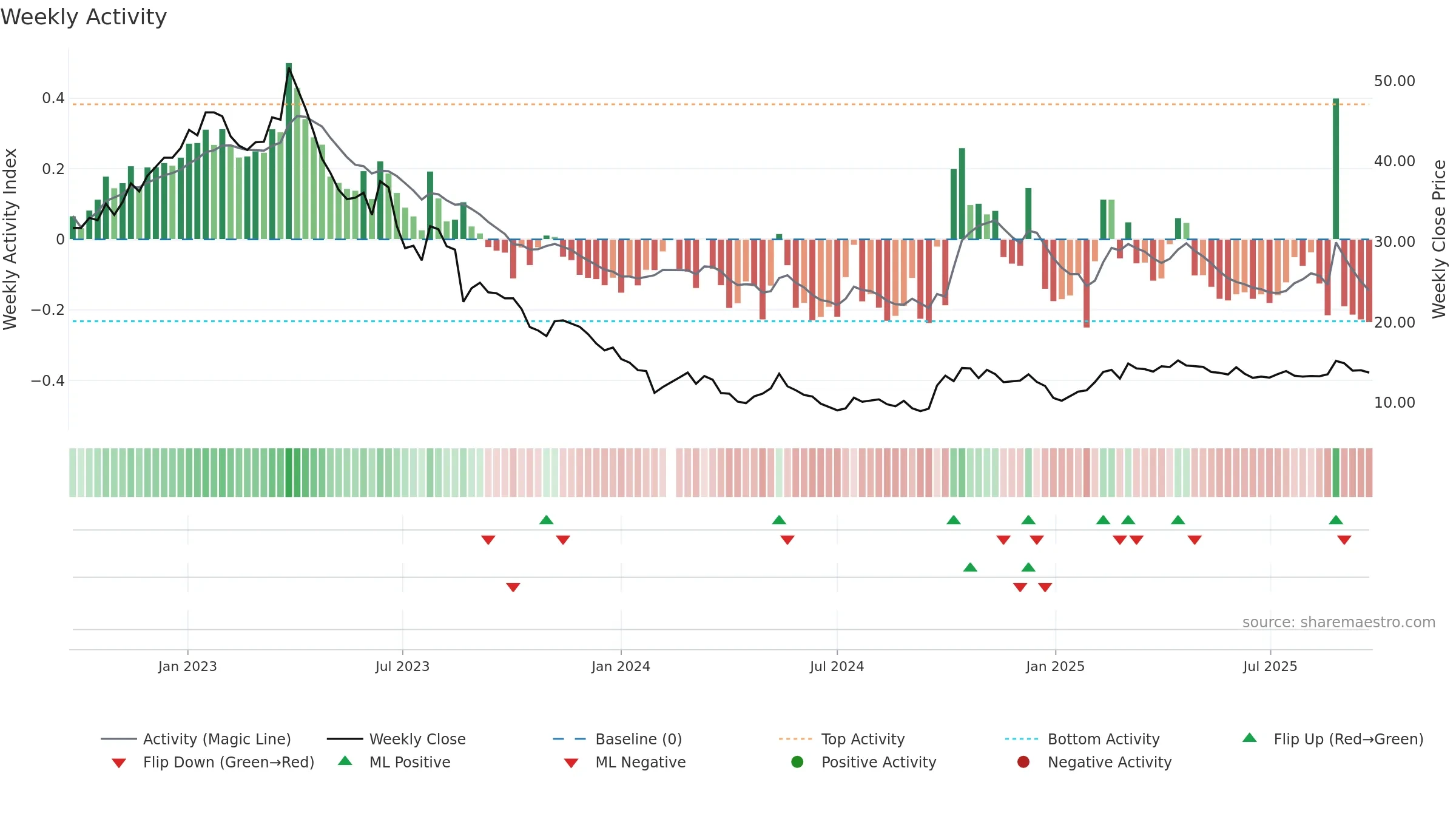
Task: Click ML Positive legend triangle icon
Action: click(x=345, y=761)
